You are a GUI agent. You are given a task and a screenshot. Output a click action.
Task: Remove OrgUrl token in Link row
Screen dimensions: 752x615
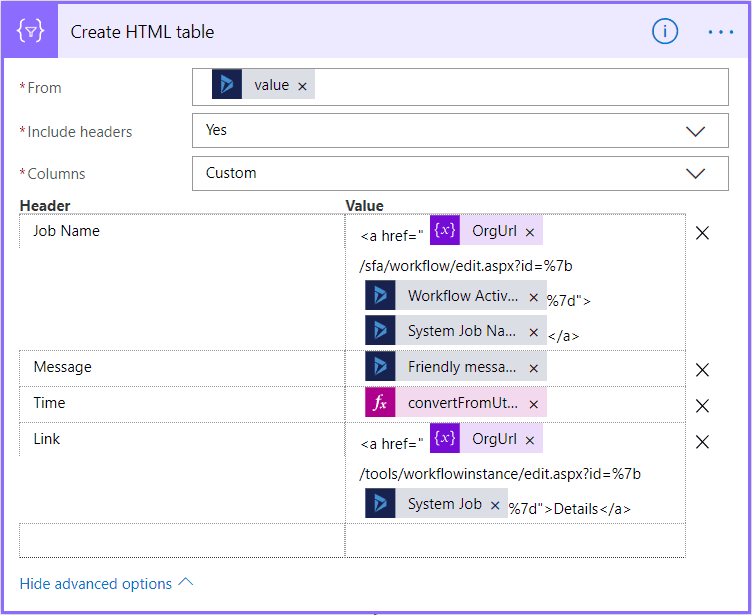tap(529, 440)
